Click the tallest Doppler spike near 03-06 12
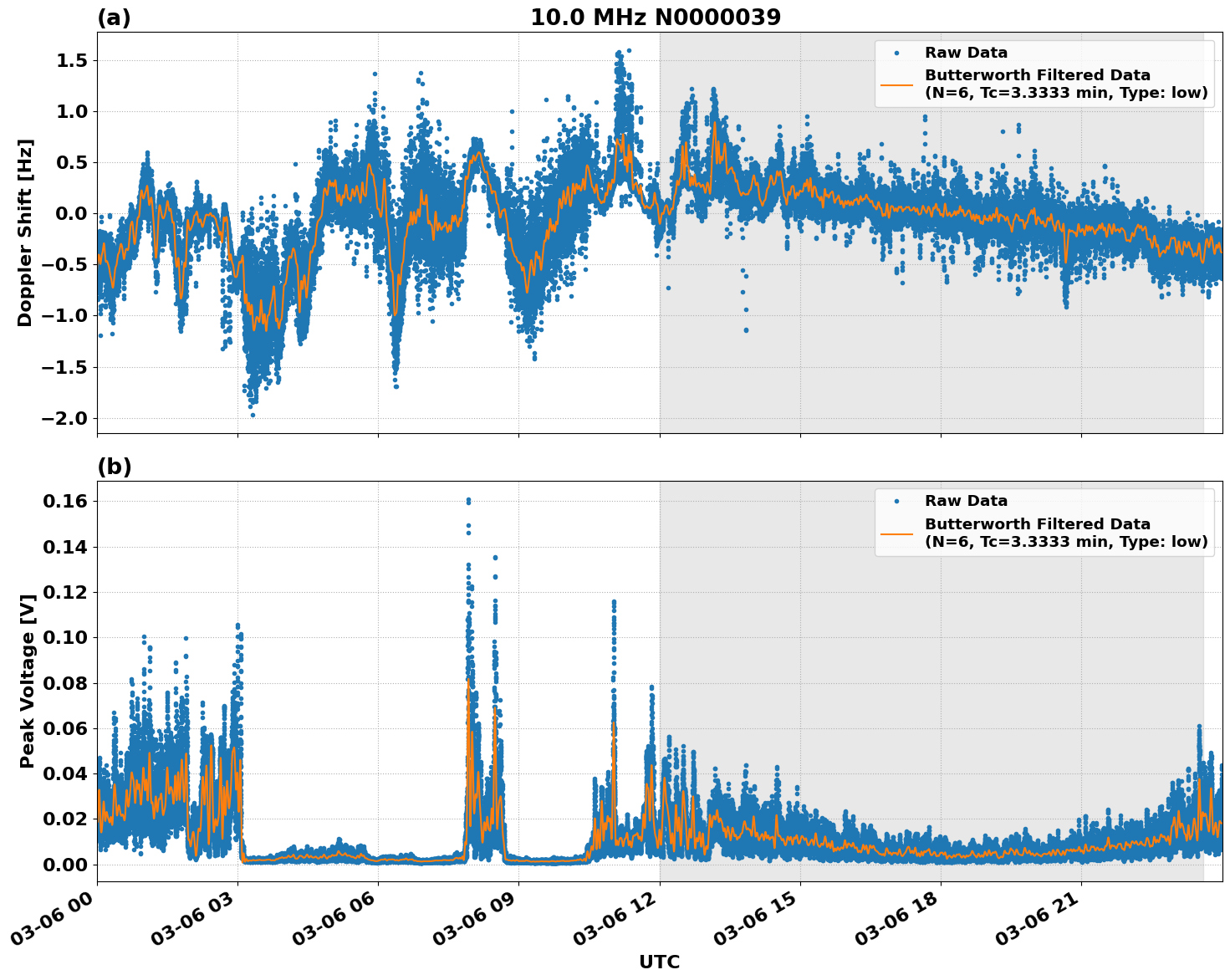This screenshot has height=980, width=1230. pos(619,52)
